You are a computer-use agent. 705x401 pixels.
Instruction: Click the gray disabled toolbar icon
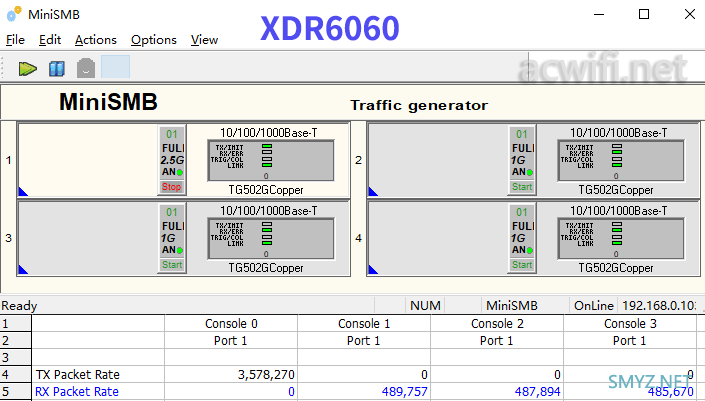click(86, 68)
